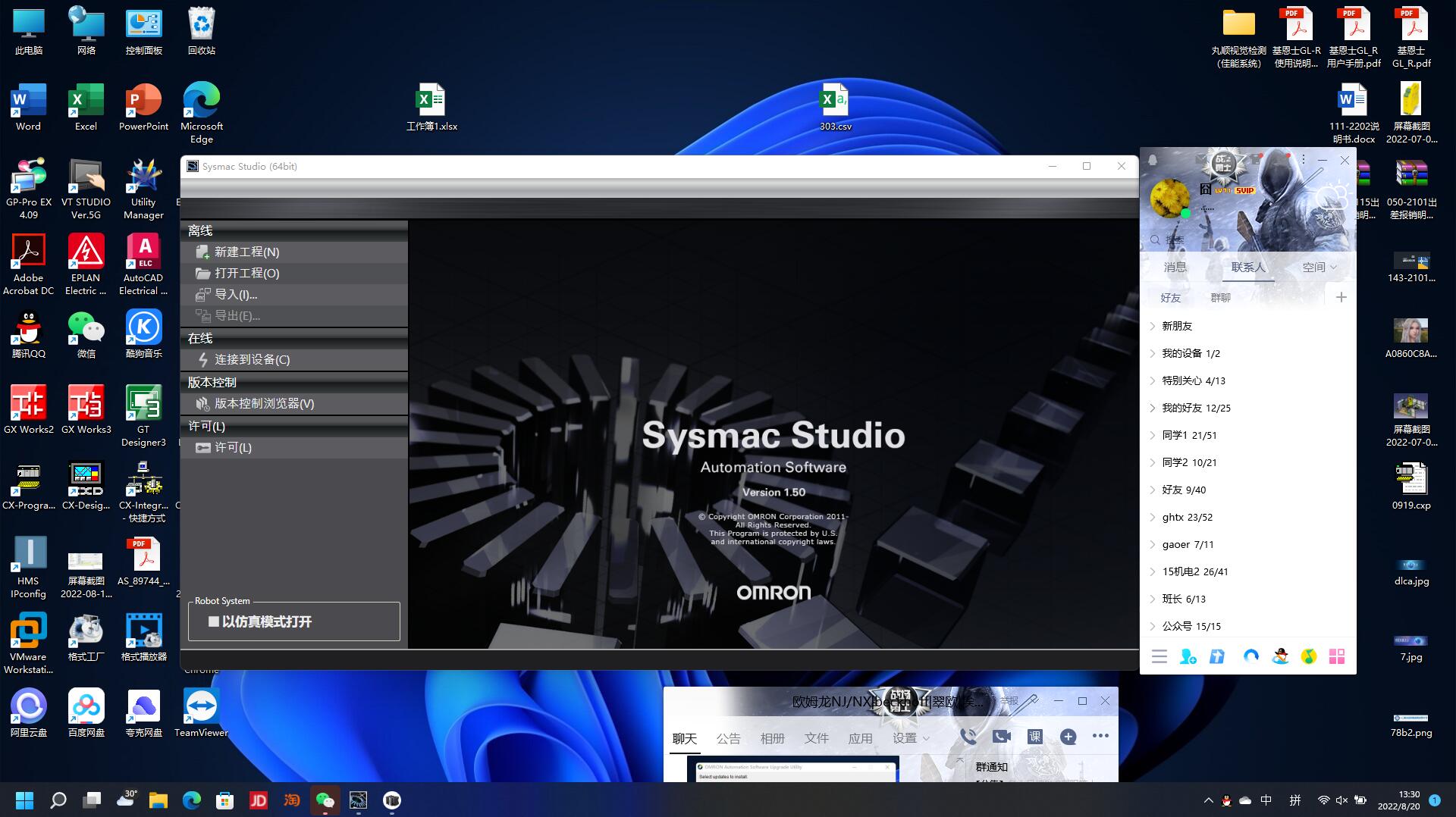Open the 打开工程 (Open Project) entry
Viewport: 1456px width, 817px height.
click(246, 273)
